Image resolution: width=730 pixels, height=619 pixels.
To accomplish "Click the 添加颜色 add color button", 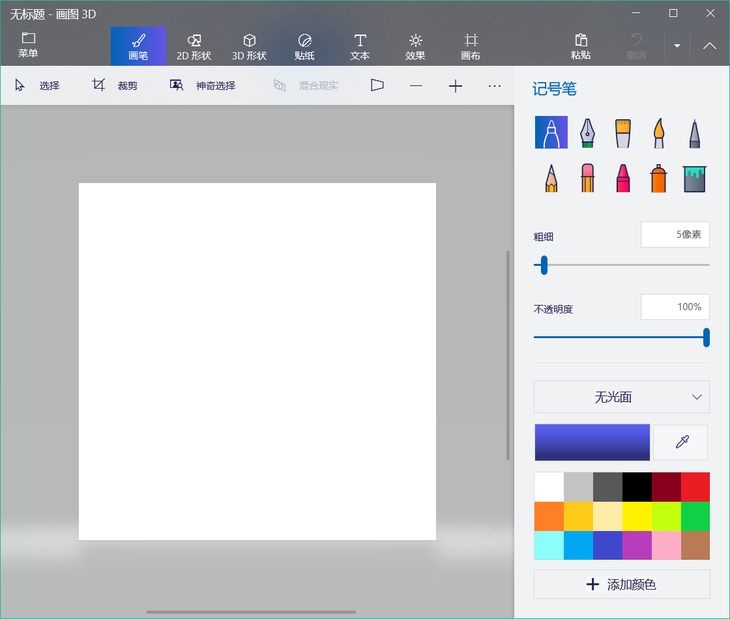I will tap(622, 585).
